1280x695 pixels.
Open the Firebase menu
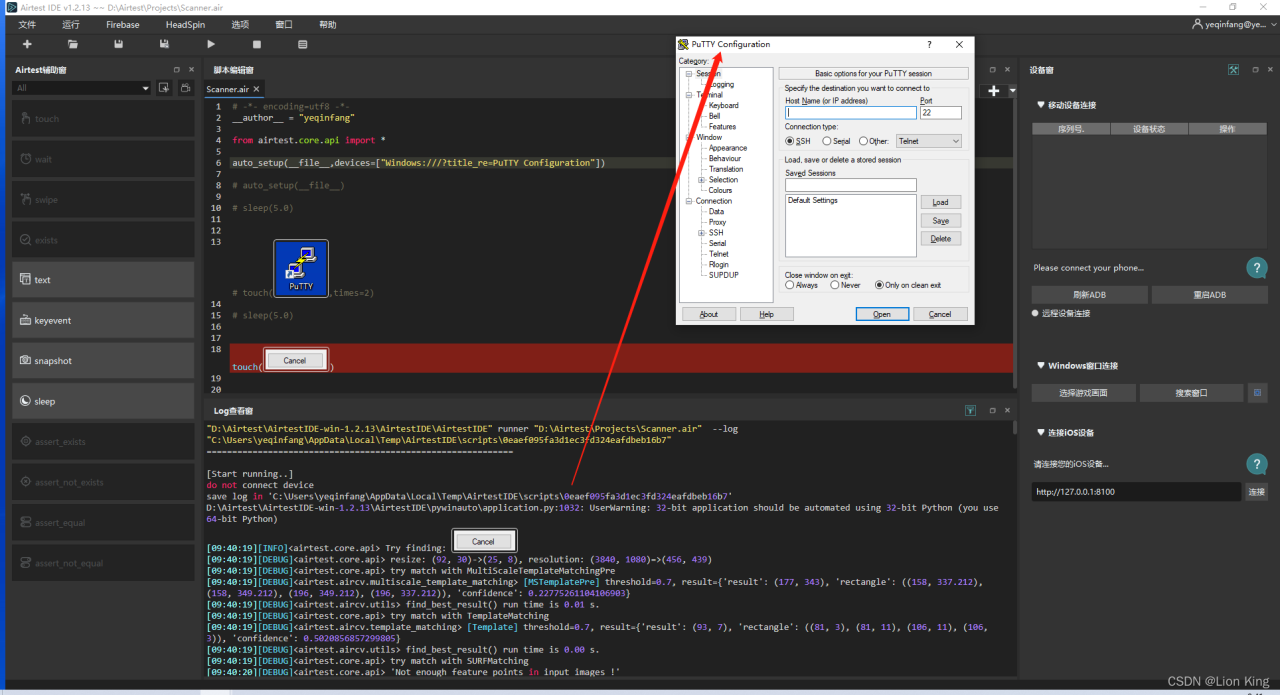point(123,24)
